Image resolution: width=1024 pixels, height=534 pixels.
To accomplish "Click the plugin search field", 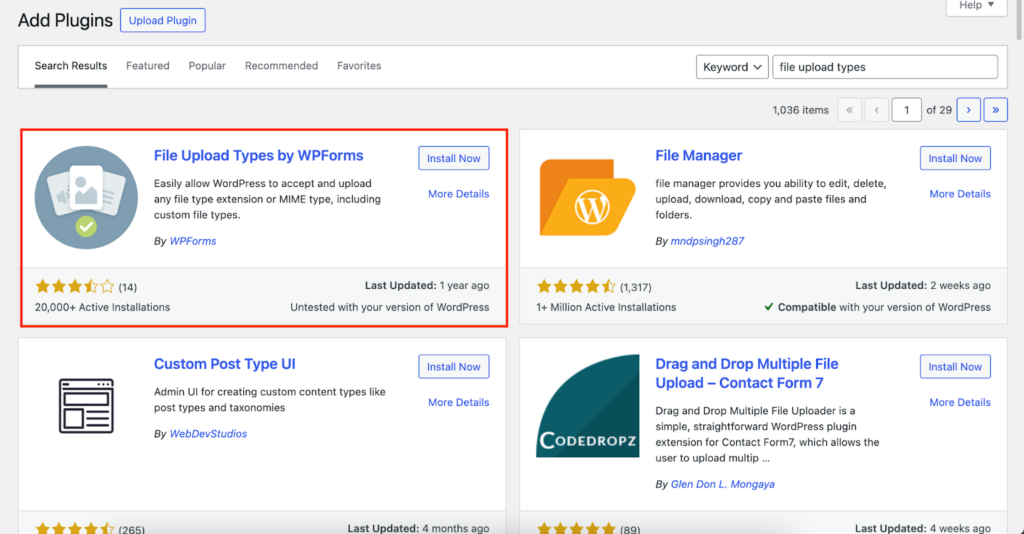I will point(885,67).
